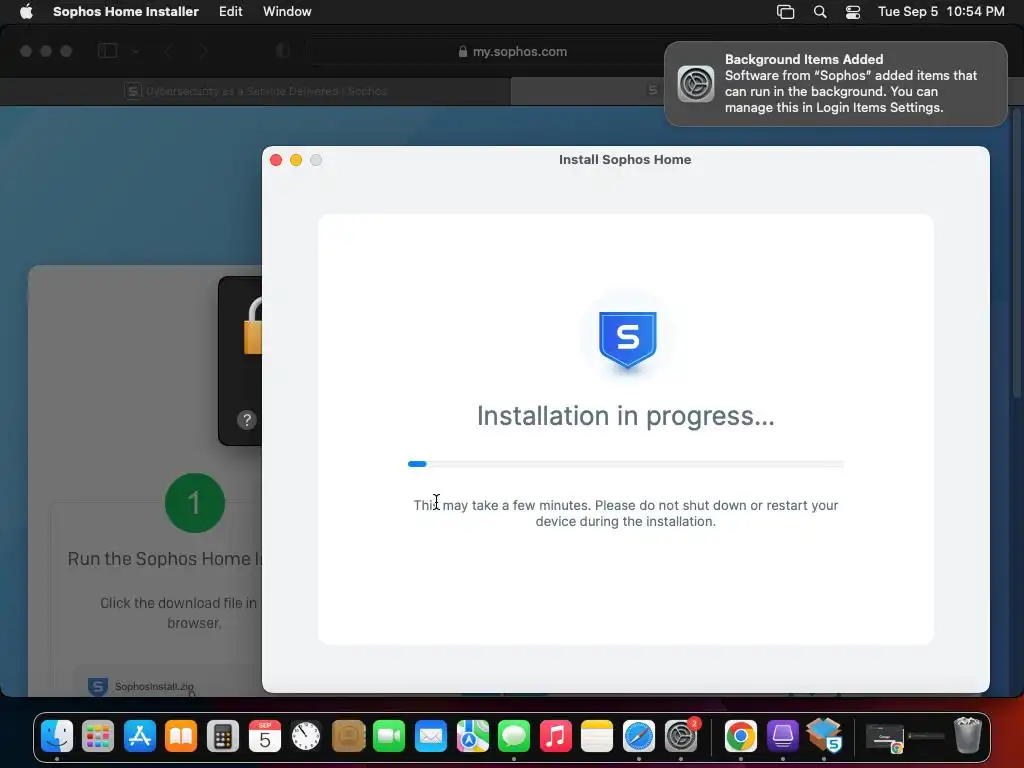Open the Edit menu
The height and width of the screenshot is (768, 1024).
(x=231, y=11)
